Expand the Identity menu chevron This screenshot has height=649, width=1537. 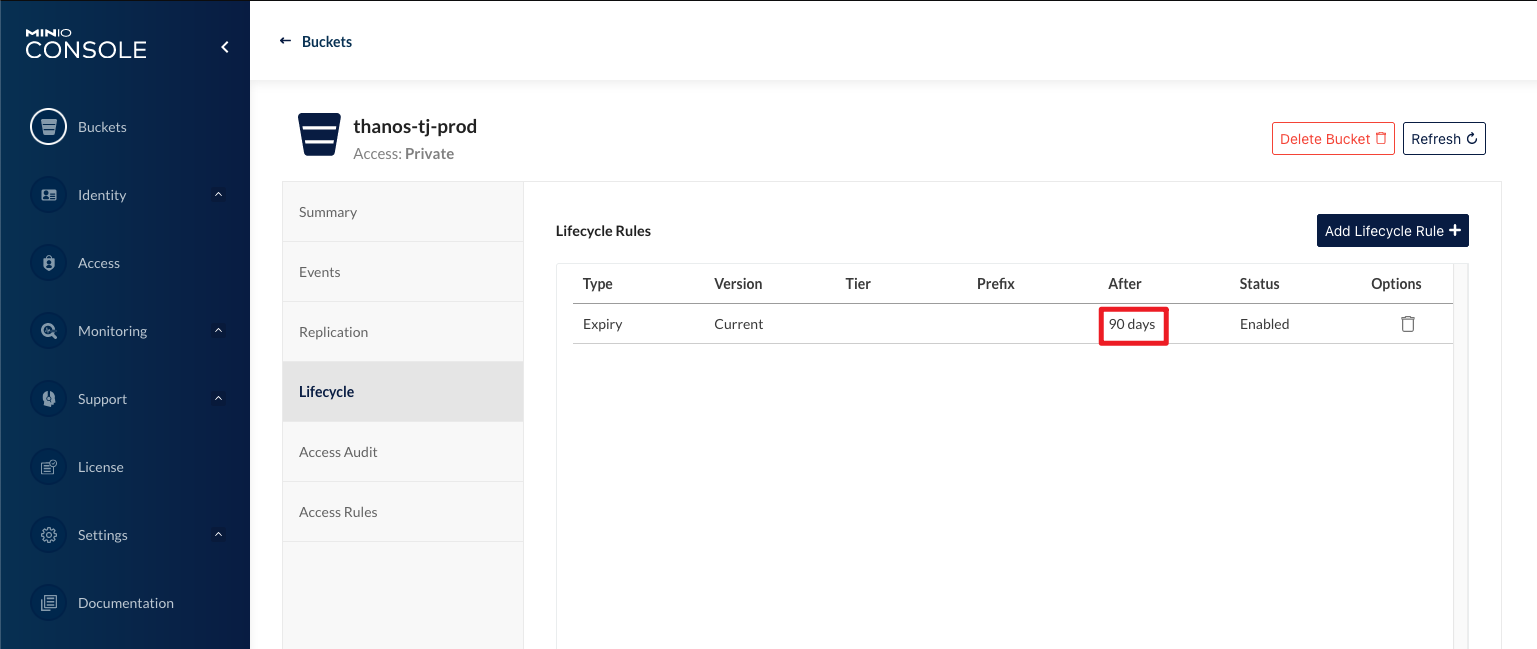click(219, 194)
